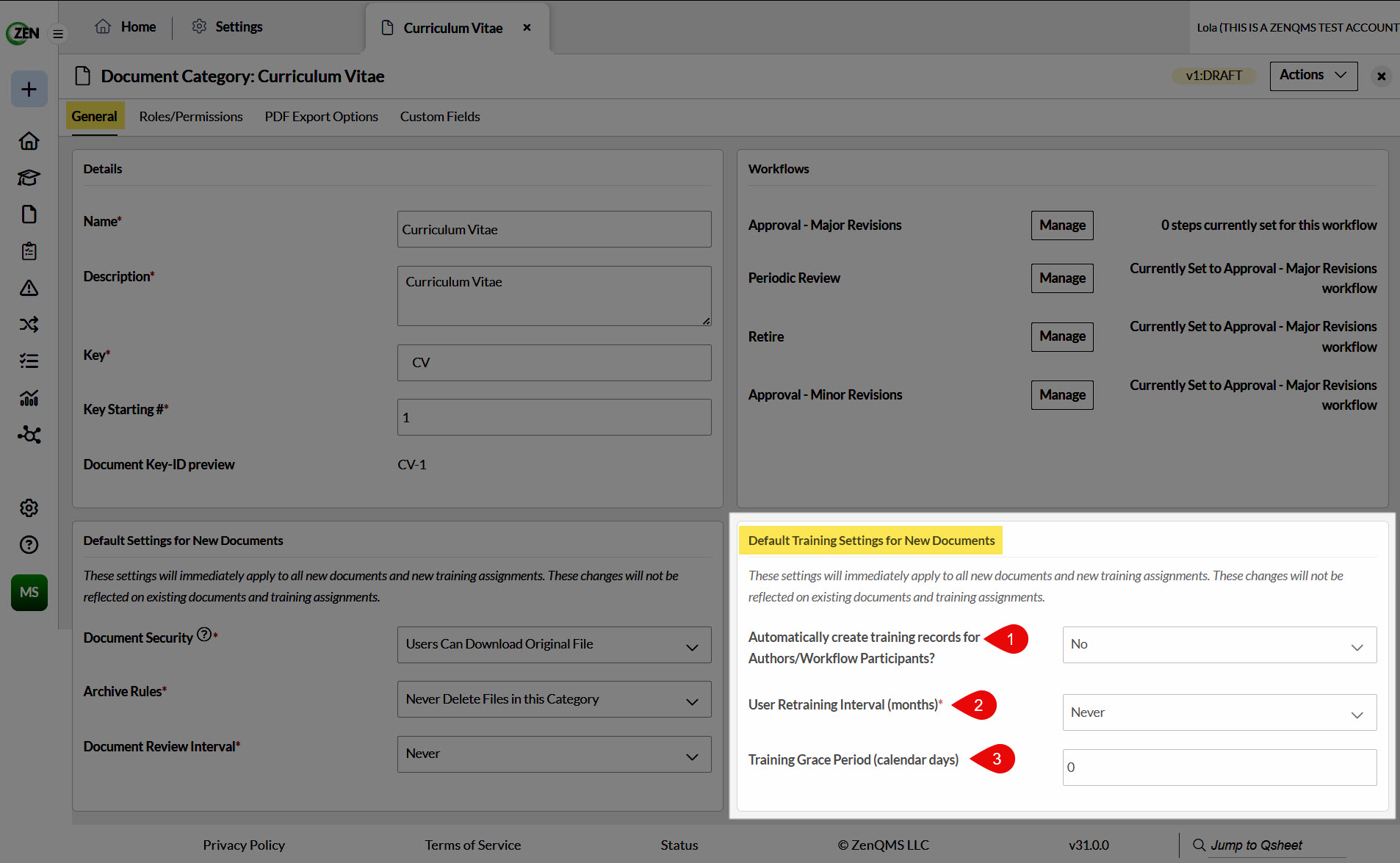Click Manage for Periodic Review workflow
The image size is (1400, 863).
point(1062,278)
